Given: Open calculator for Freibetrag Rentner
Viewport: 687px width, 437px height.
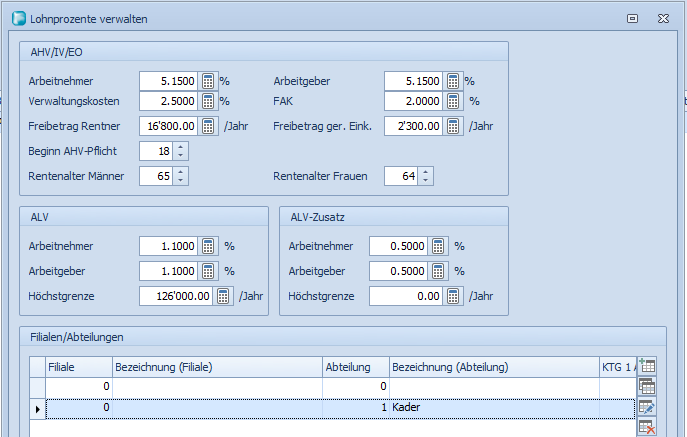Looking at the screenshot, I should click(x=208, y=126).
